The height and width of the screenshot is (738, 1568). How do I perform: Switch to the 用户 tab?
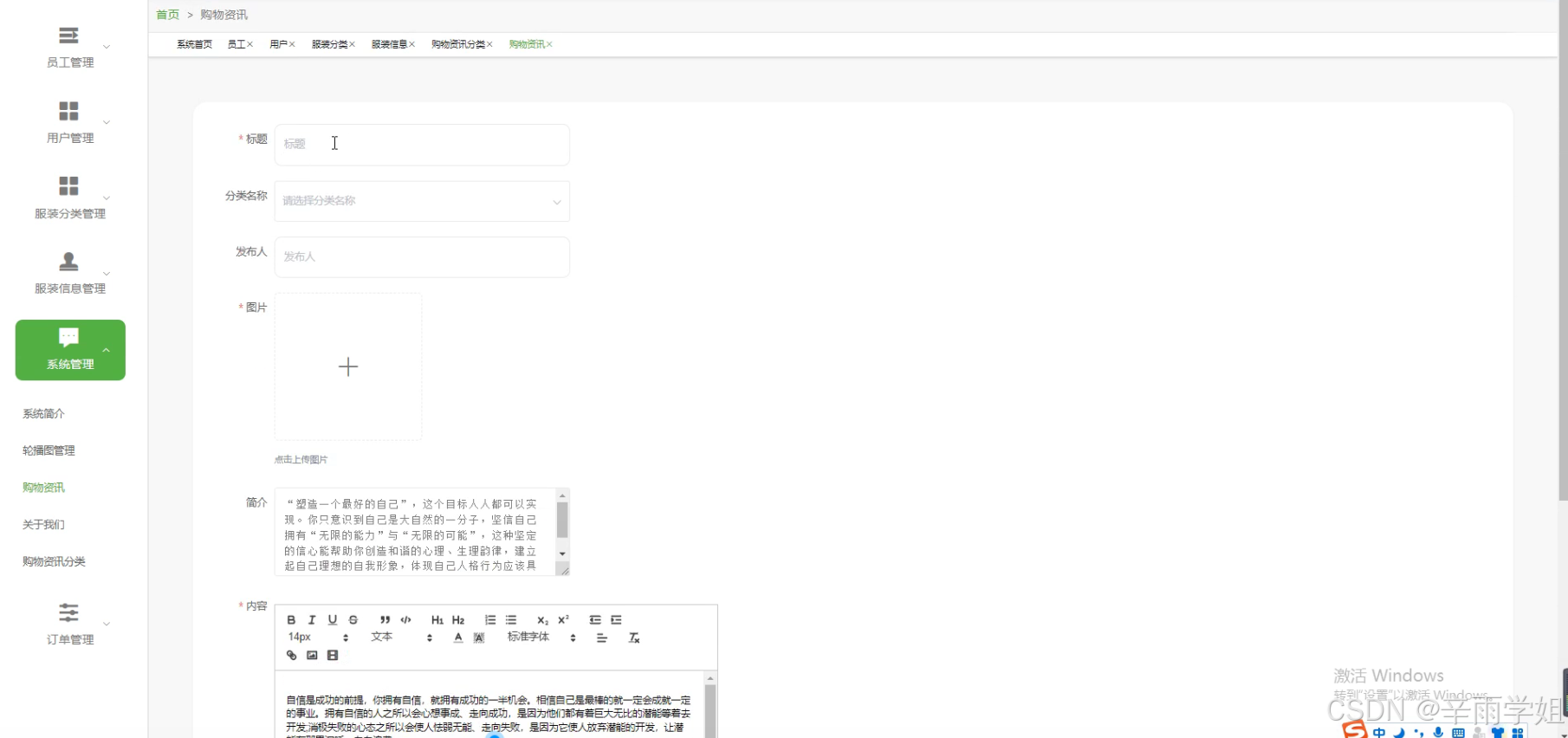click(x=278, y=44)
